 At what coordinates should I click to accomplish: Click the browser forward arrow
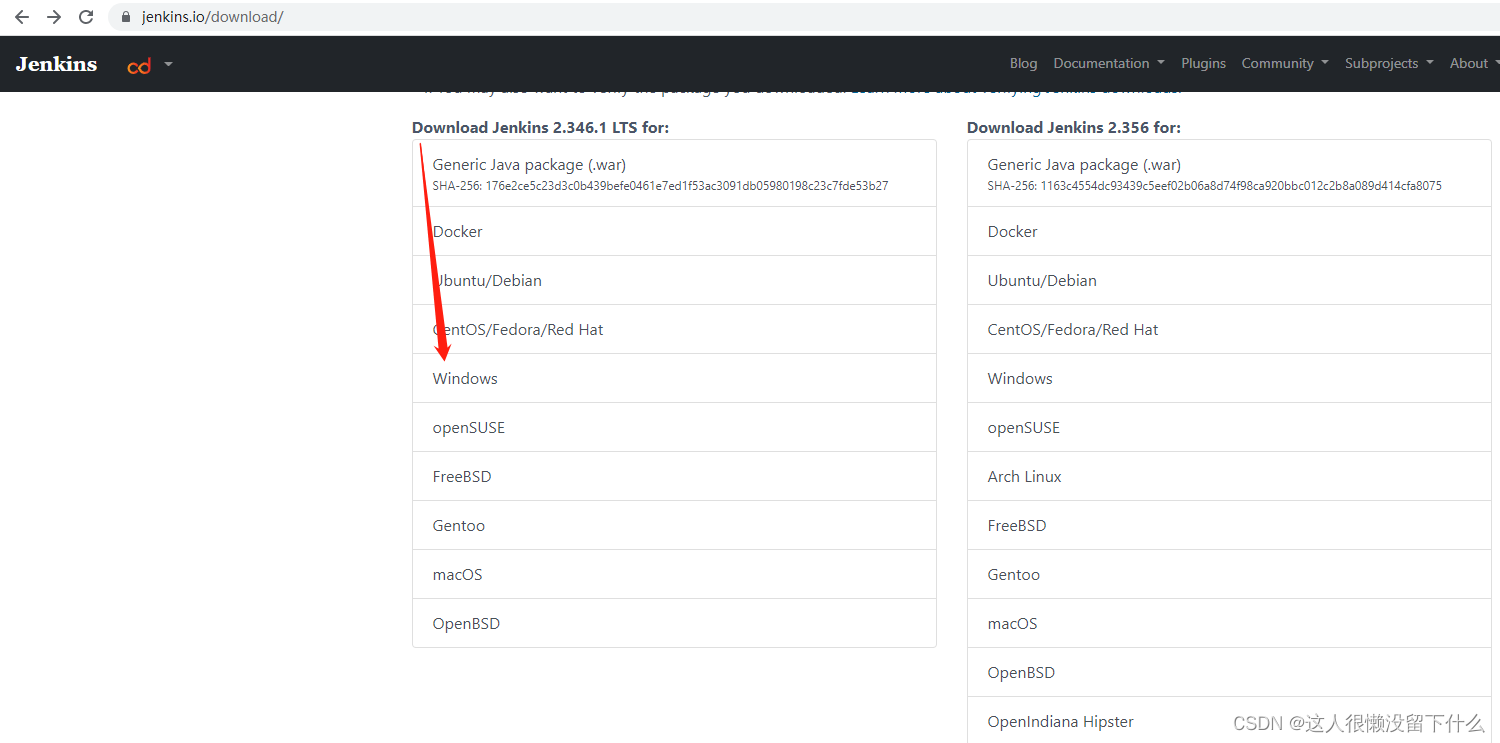(54, 17)
